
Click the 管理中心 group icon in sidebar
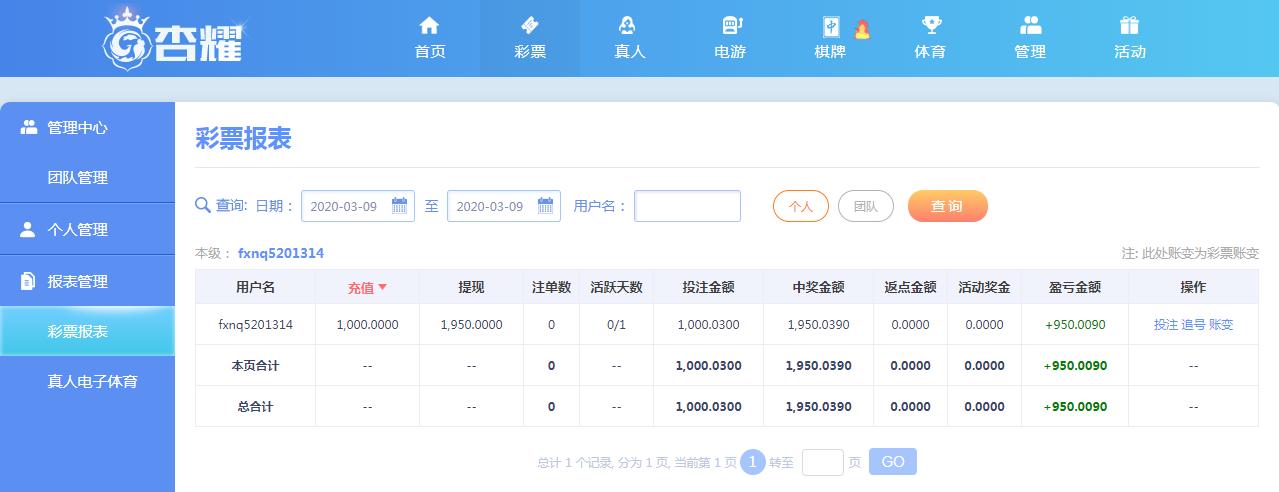[28, 127]
